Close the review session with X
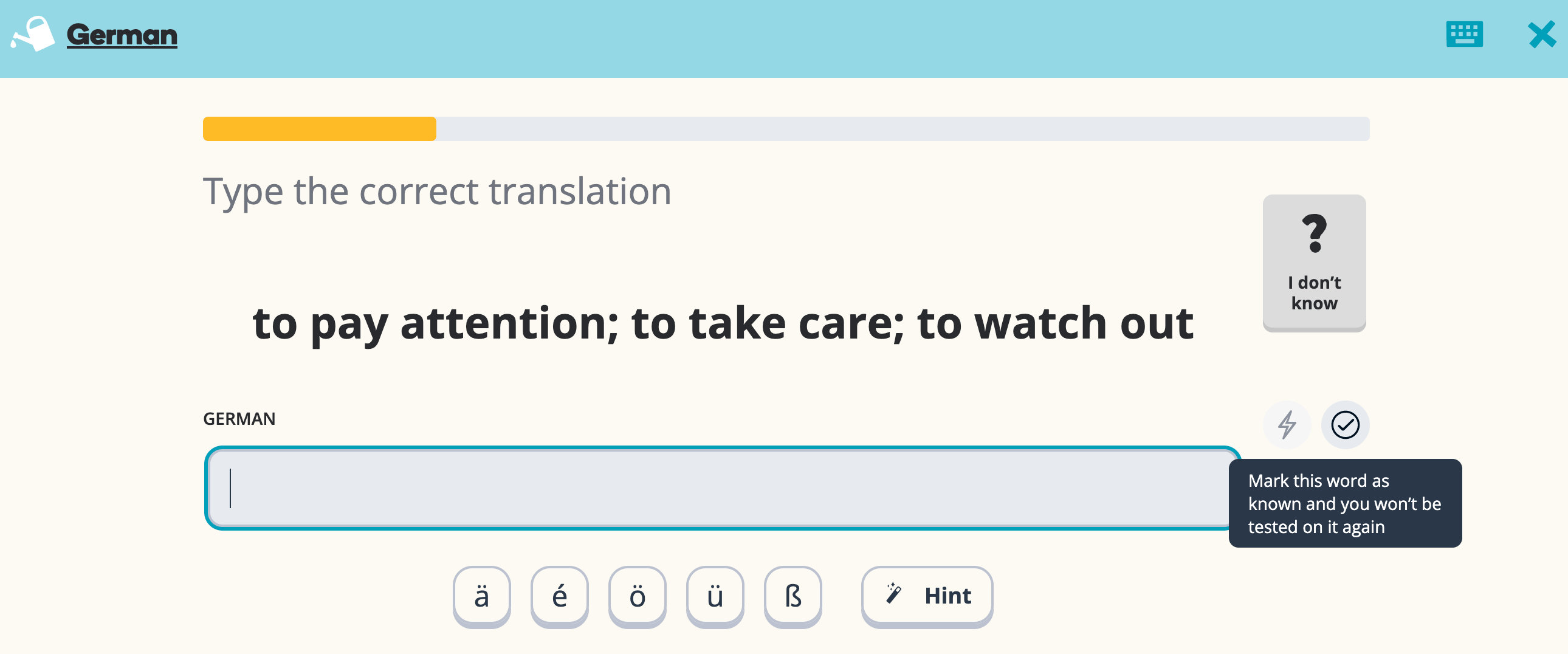 pos(1541,35)
